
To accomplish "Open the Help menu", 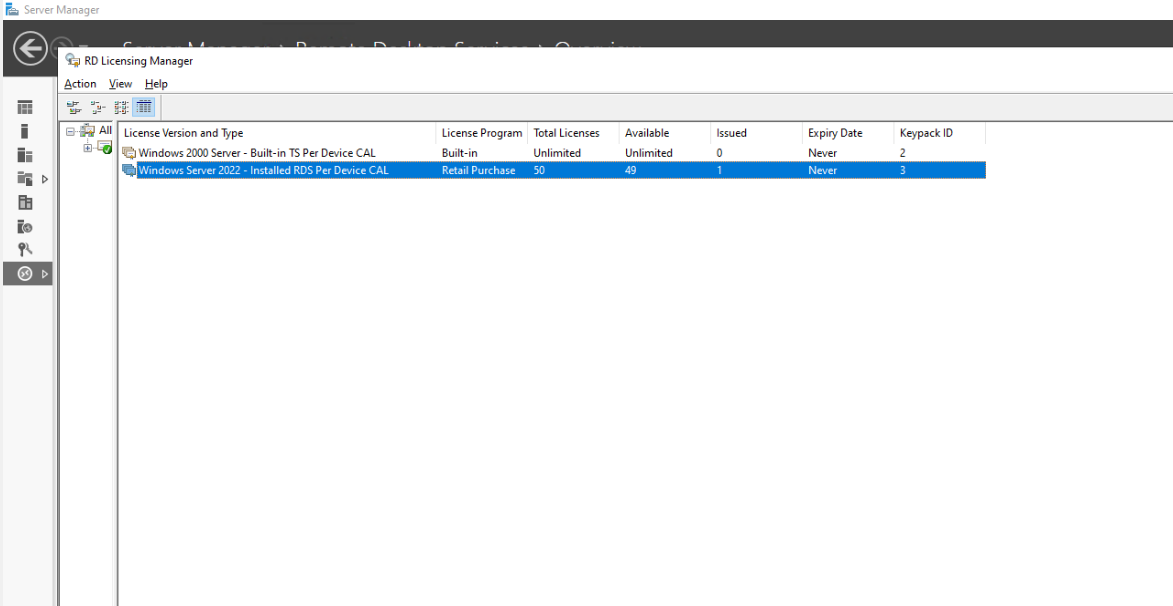I will click(x=156, y=84).
